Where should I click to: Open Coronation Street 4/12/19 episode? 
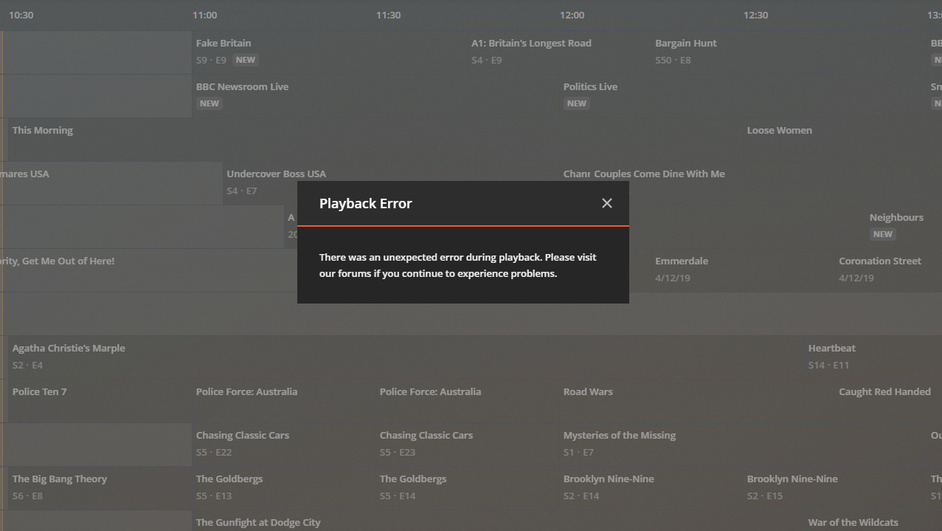889,270
